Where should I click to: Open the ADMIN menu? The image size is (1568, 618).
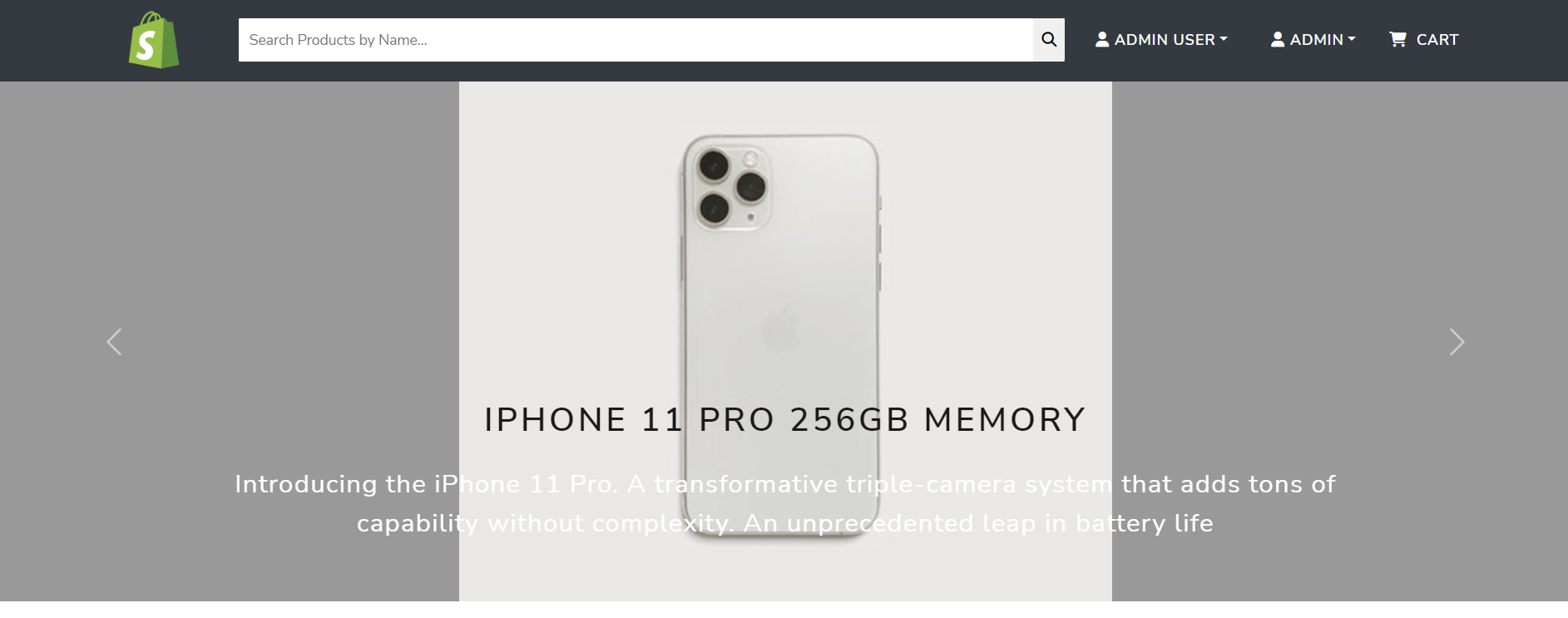1313,39
